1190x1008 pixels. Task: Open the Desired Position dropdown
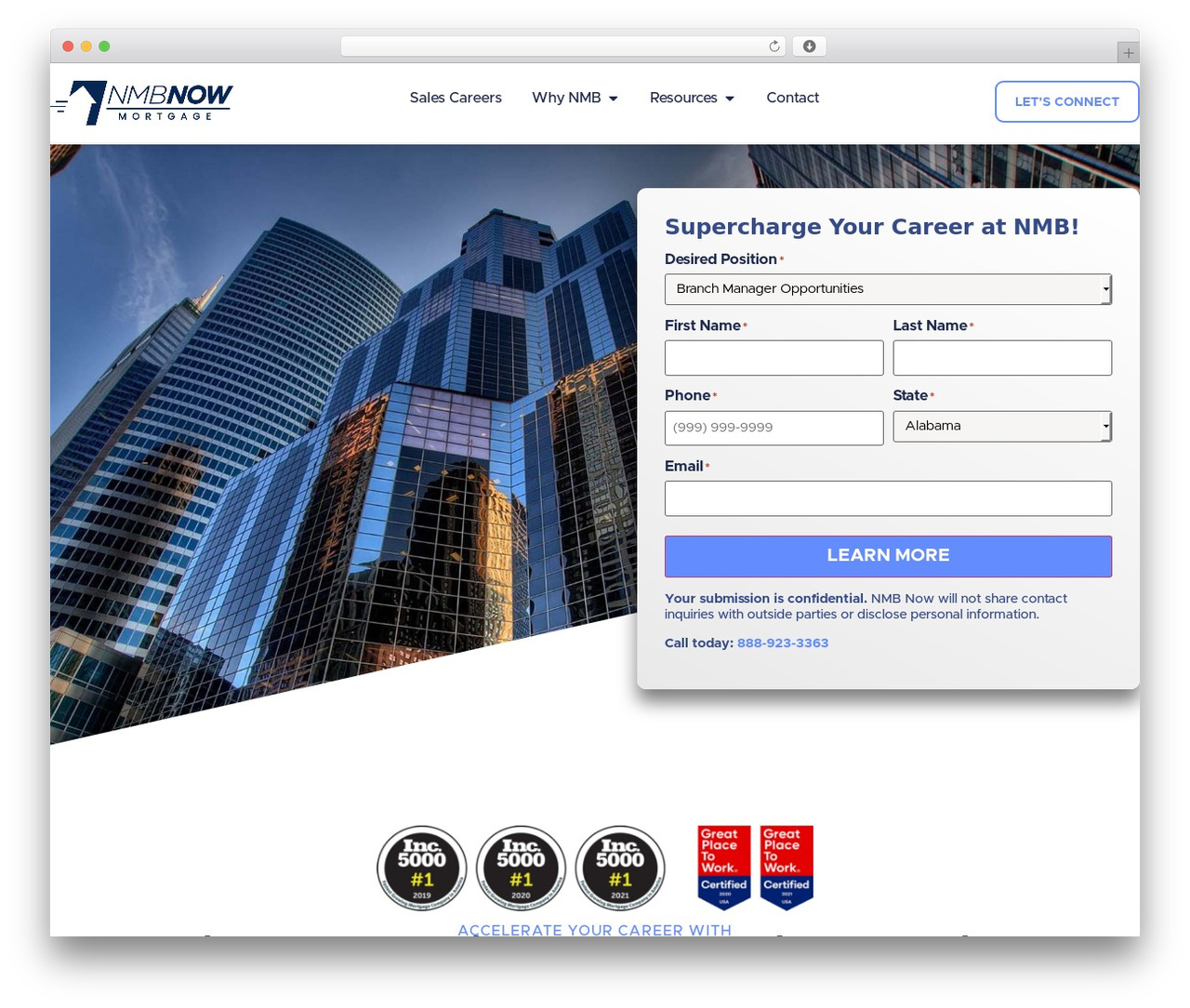click(x=888, y=289)
